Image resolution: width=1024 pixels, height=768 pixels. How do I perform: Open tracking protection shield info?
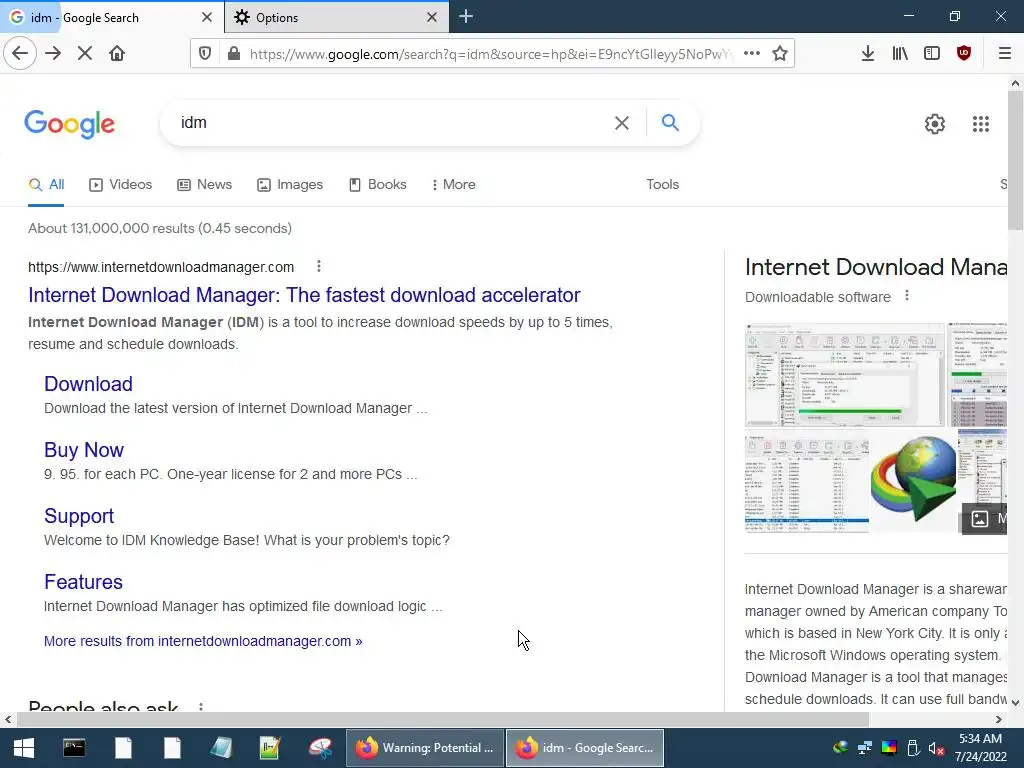pyautogui.click(x=205, y=54)
